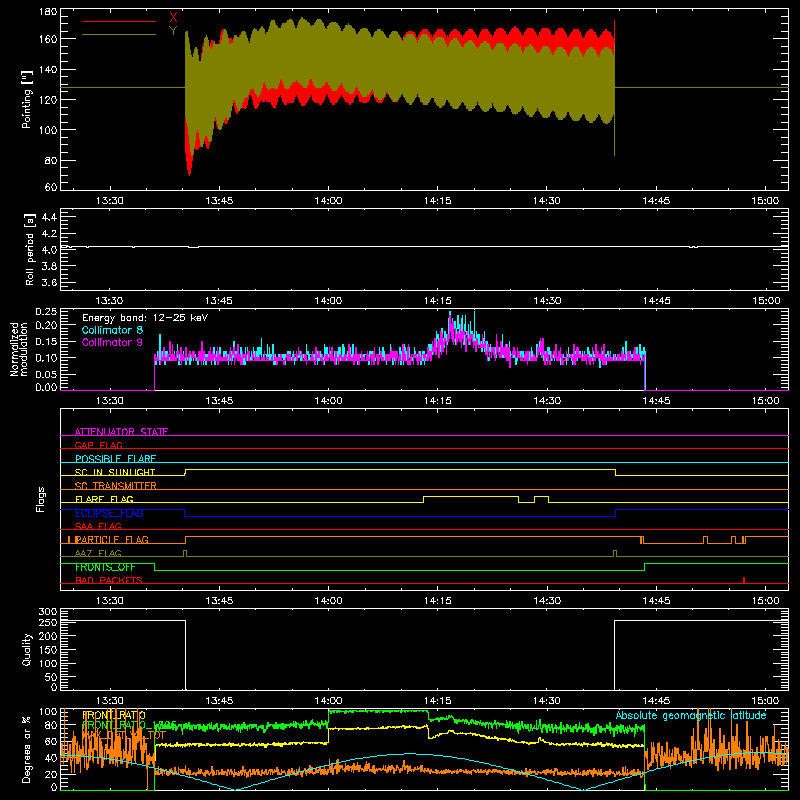Click the 15:00 time label under Quality plot
800x800 pixels.
pos(765,701)
